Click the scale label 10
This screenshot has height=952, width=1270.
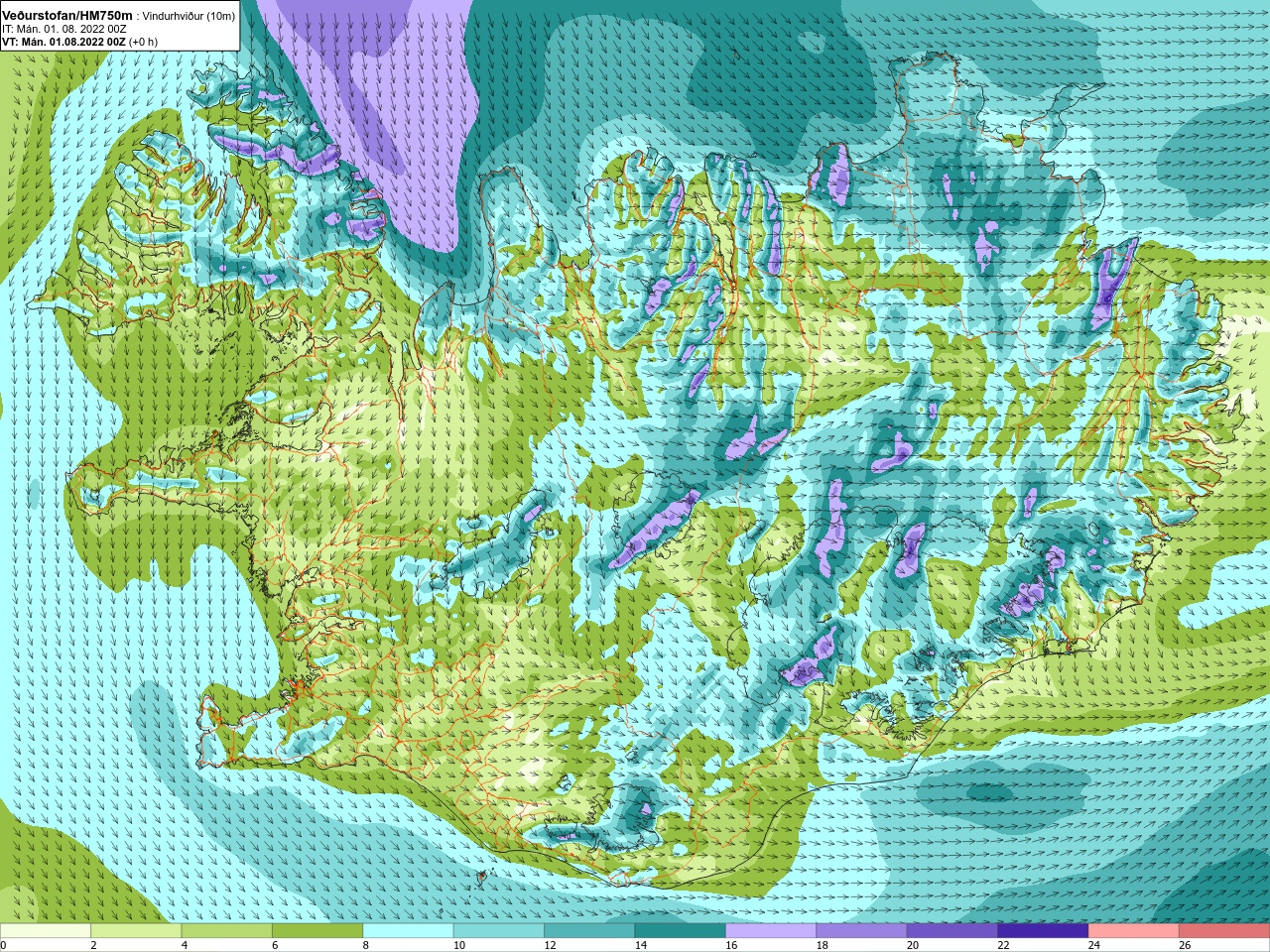coord(459,945)
